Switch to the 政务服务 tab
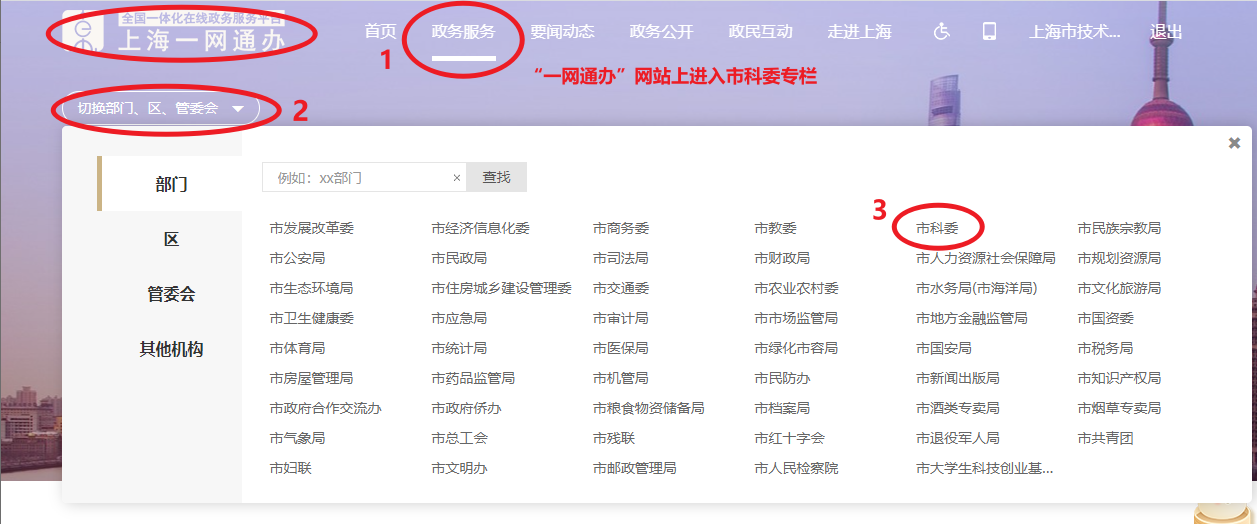 (x=463, y=31)
